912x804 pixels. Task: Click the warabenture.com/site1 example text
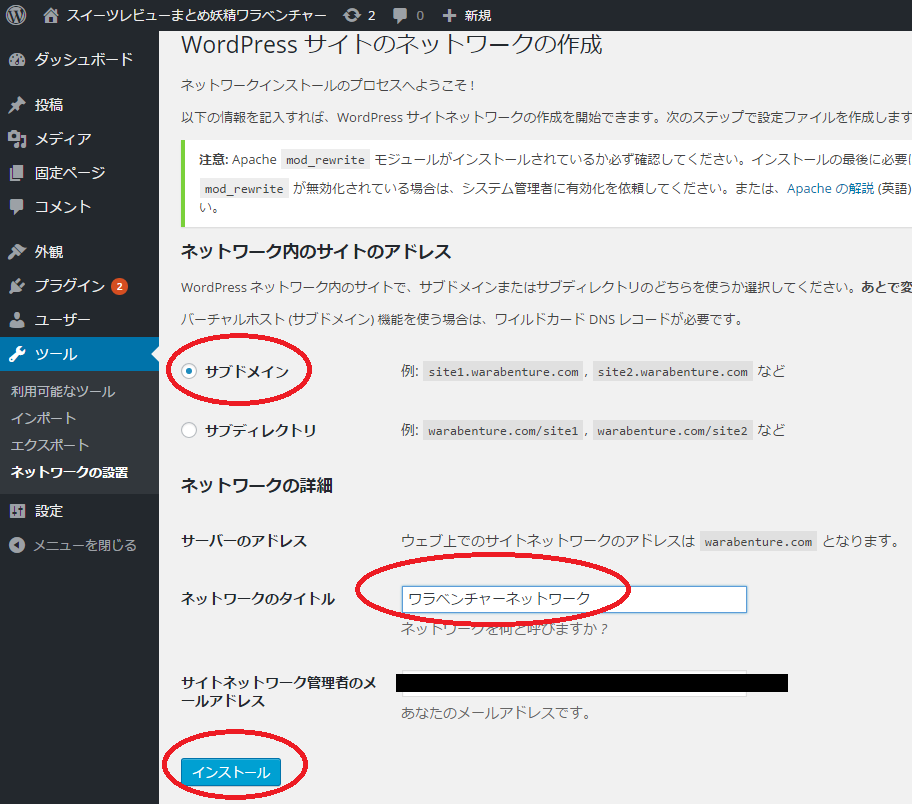pyautogui.click(x=503, y=431)
